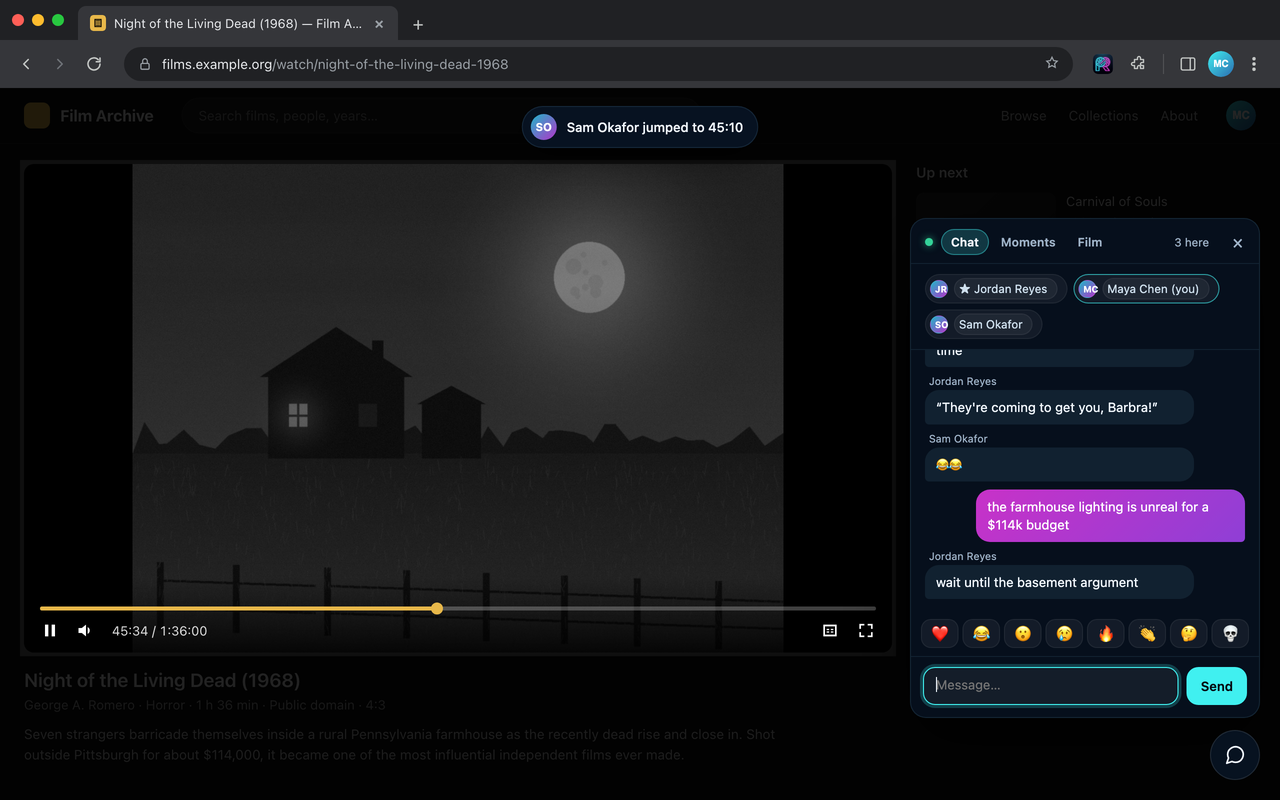
Task: Send the surprised face reaction
Action: pos(1023,633)
